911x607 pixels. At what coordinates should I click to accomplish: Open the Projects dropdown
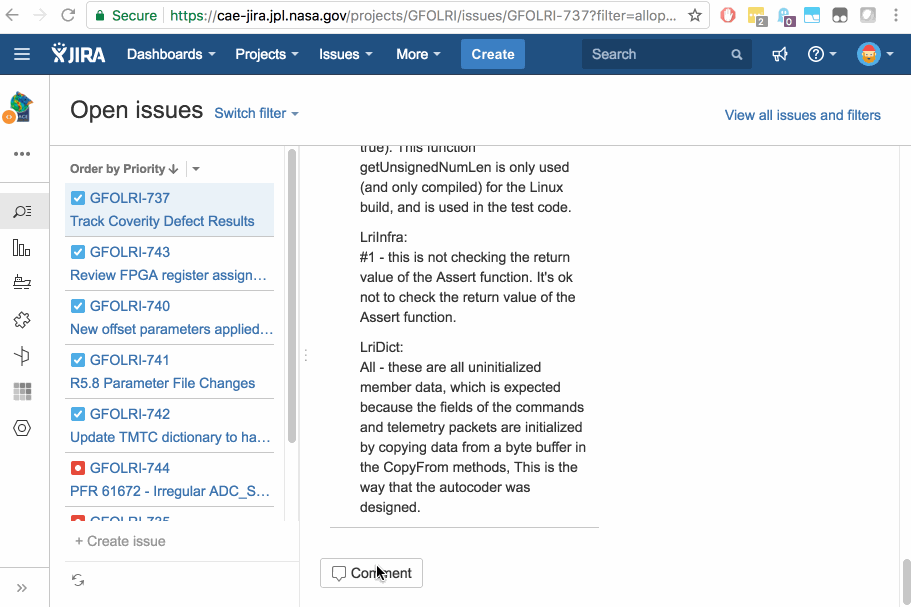(x=267, y=54)
